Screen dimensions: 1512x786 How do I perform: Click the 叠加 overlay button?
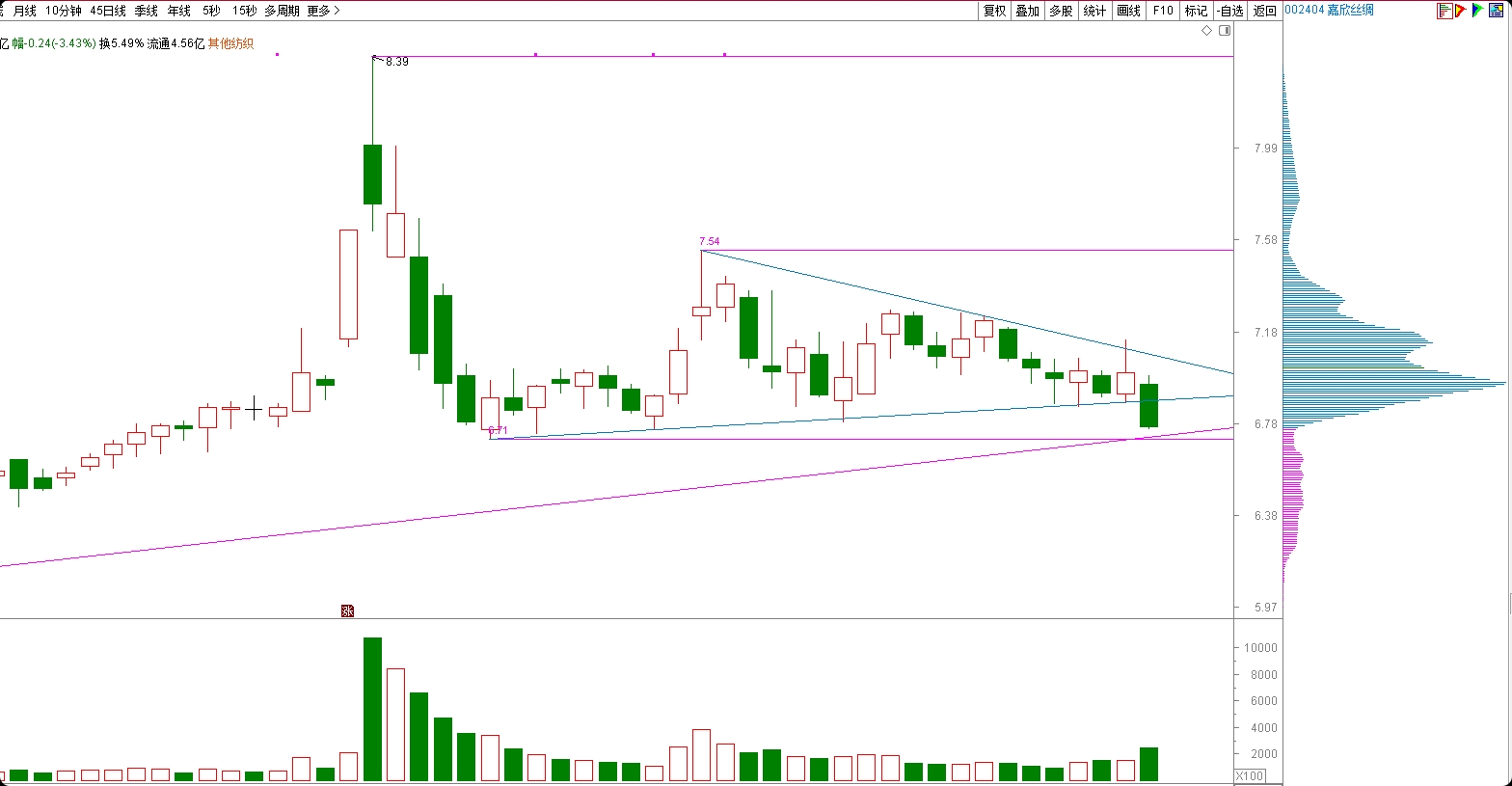coord(1028,11)
